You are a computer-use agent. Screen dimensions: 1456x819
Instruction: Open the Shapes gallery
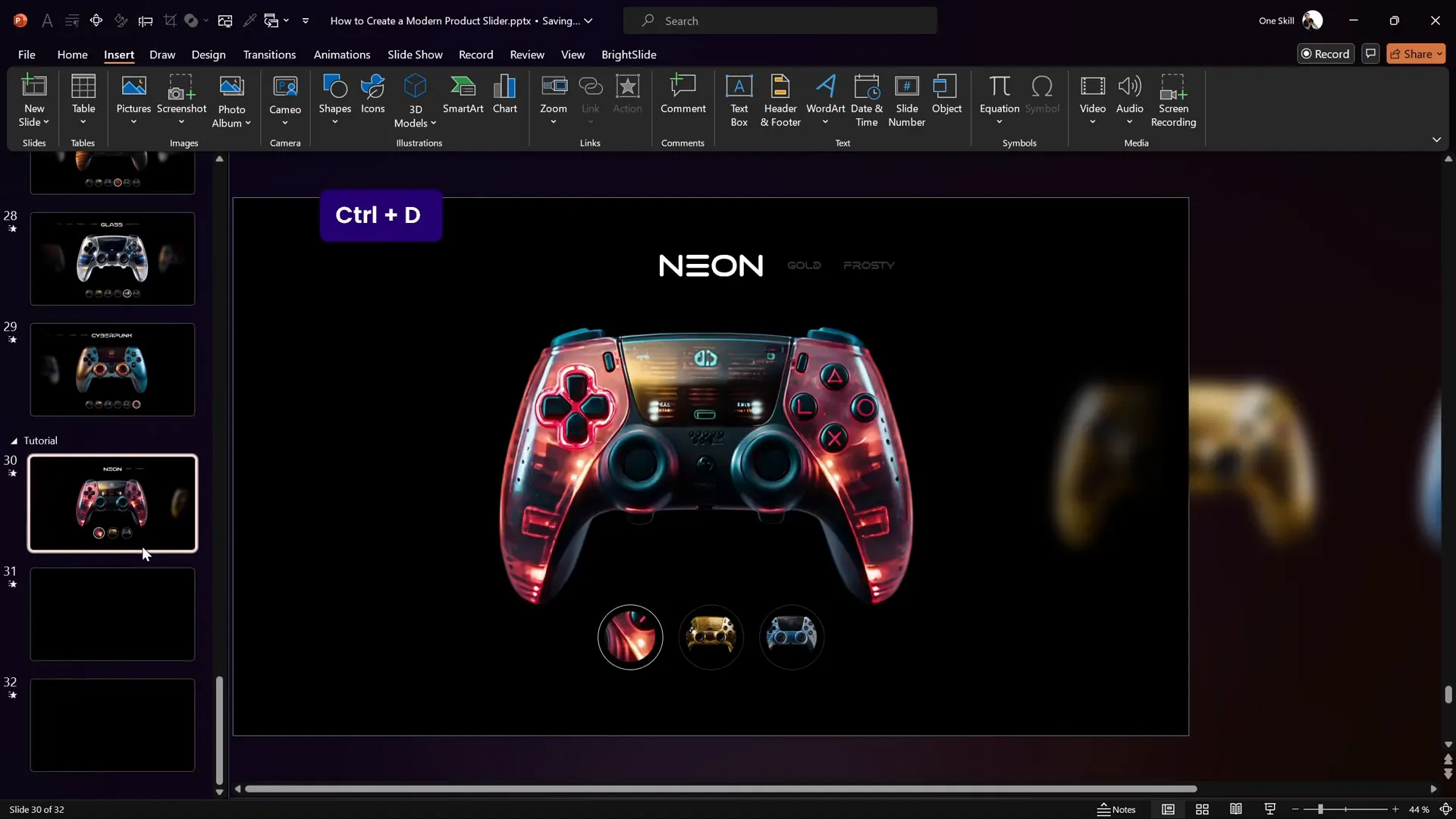[x=334, y=100]
